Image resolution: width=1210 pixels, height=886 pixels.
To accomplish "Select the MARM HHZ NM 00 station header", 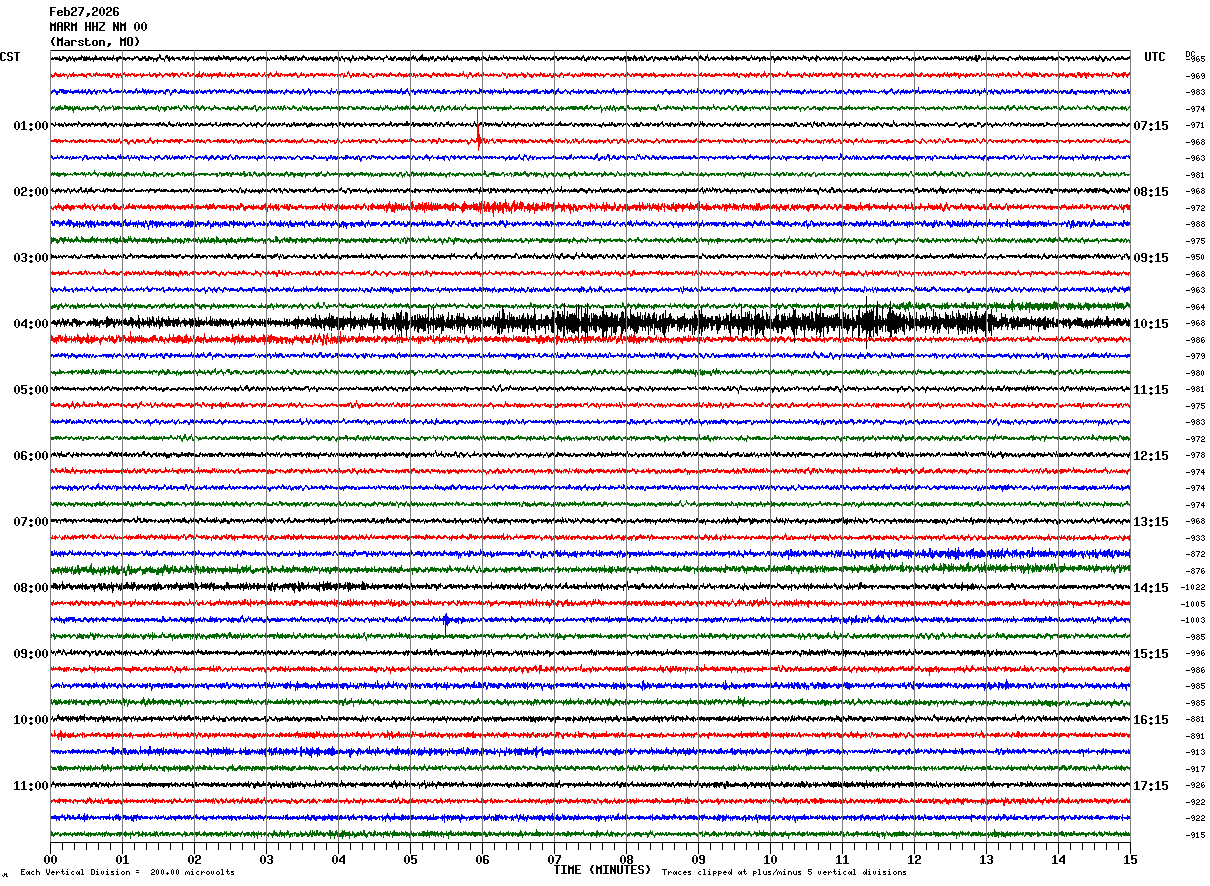I will click(x=98, y=27).
